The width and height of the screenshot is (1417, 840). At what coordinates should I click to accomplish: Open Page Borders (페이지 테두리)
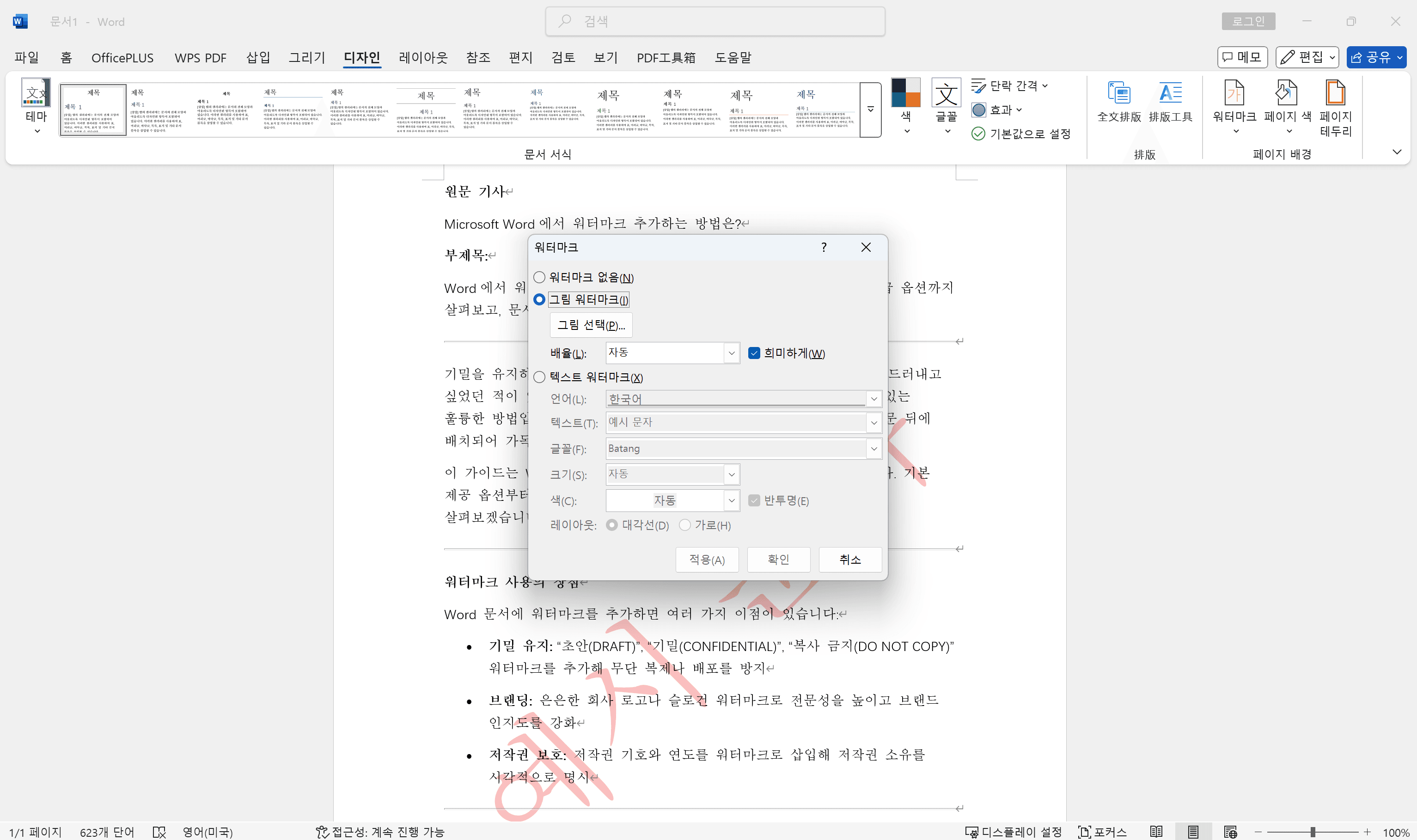[1336, 107]
